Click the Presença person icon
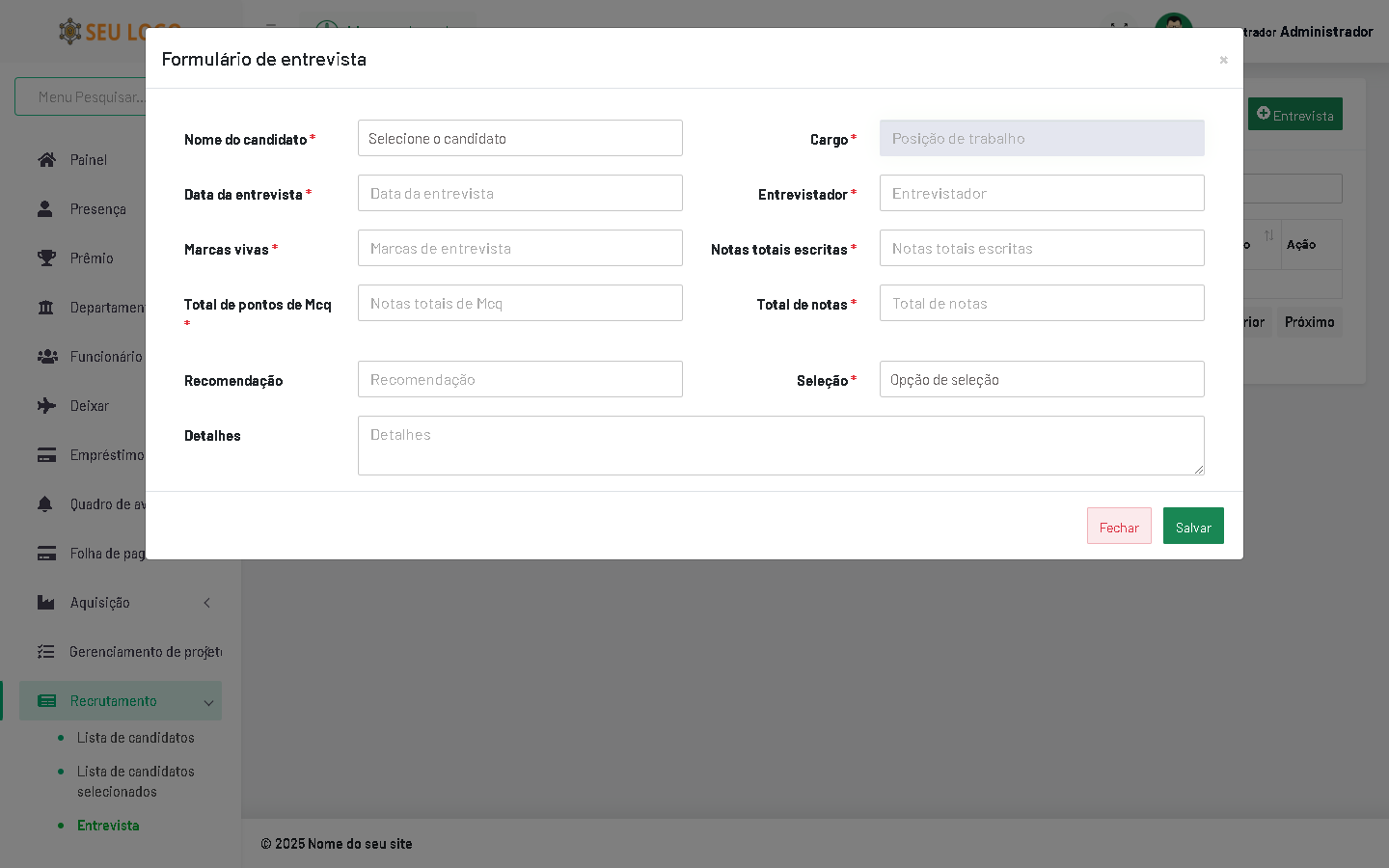This screenshot has height=868, width=1389. [x=45, y=209]
